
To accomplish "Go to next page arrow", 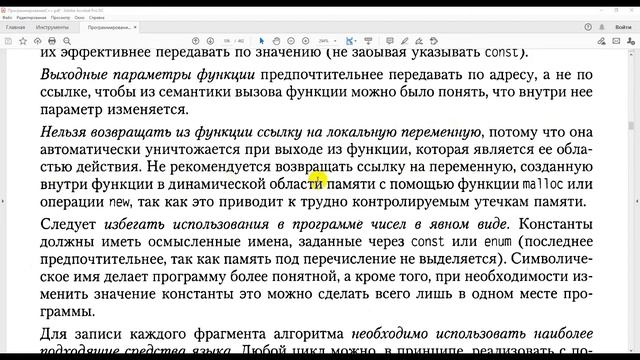I will click(x=210, y=41).
